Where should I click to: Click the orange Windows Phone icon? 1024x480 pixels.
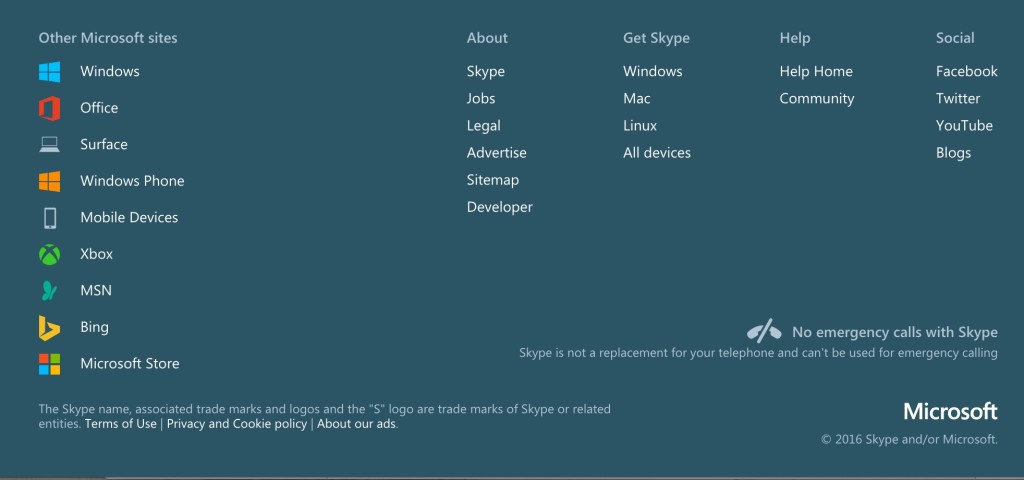click(49, 182)
